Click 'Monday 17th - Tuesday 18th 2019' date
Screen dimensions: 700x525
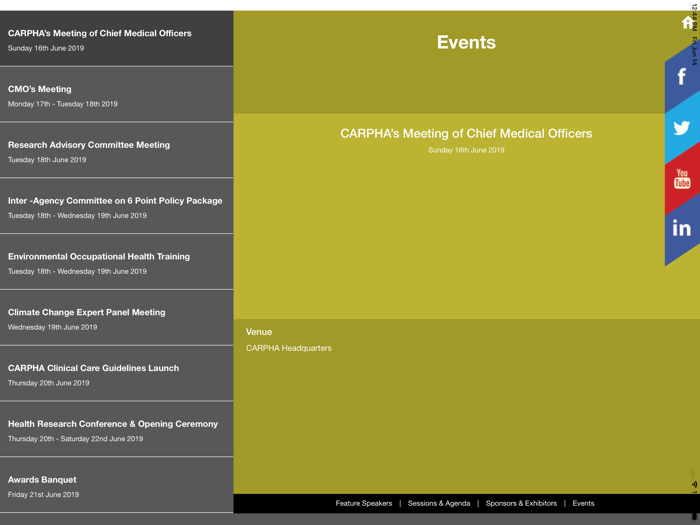[62, 104]
